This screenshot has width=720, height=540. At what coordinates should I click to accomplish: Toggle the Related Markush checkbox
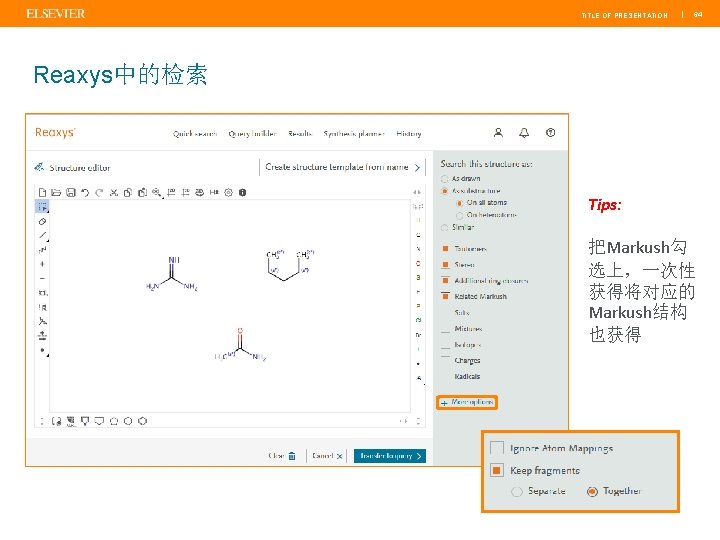[x=445, y=296]
